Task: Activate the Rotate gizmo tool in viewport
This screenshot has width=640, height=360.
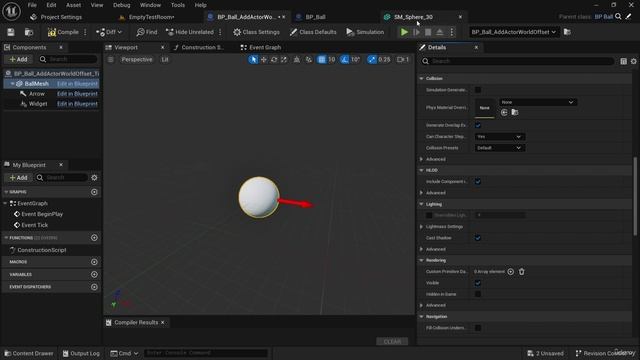Action: [x=274, y=60]
